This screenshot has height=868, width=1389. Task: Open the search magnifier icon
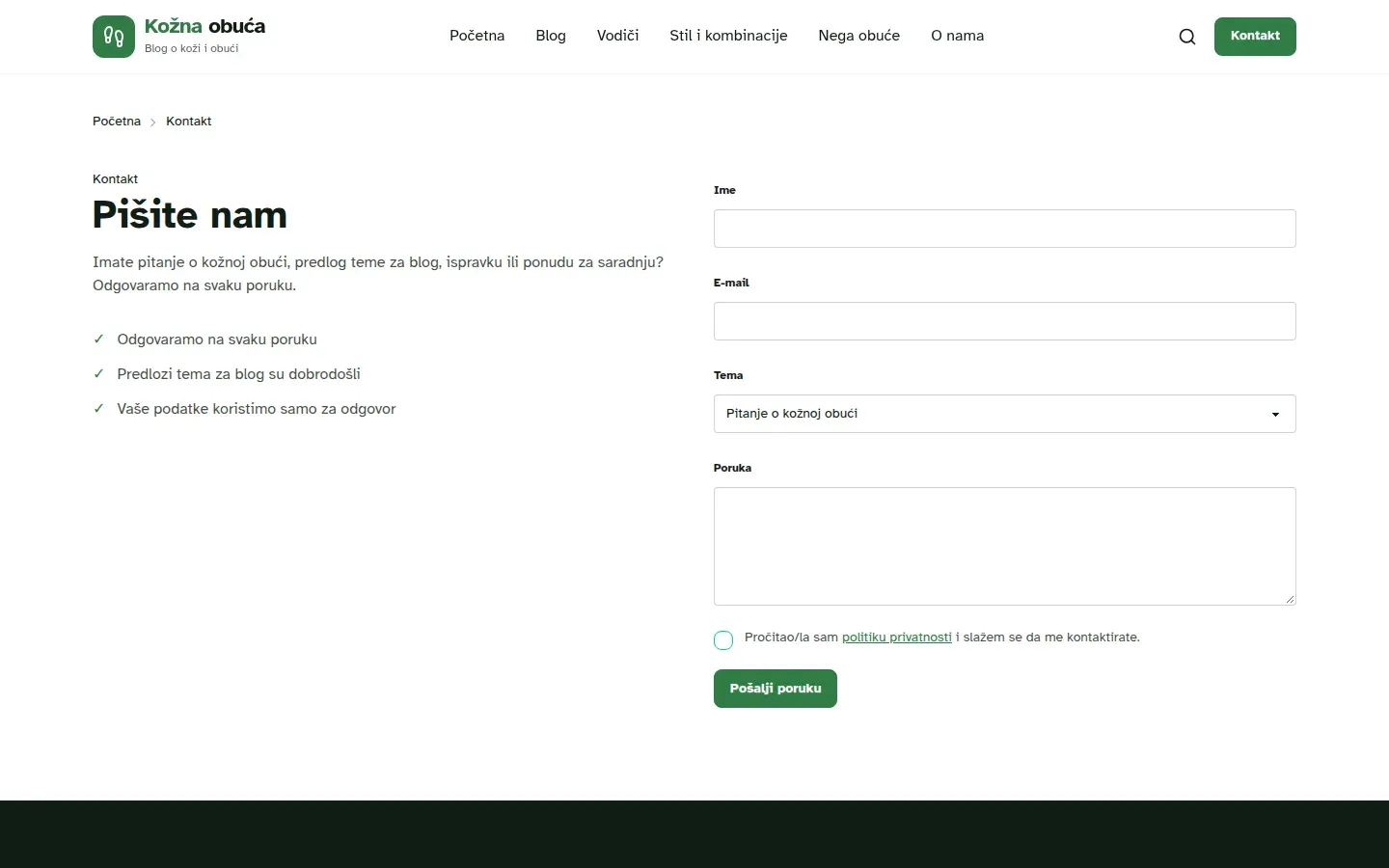[1187, 37]
